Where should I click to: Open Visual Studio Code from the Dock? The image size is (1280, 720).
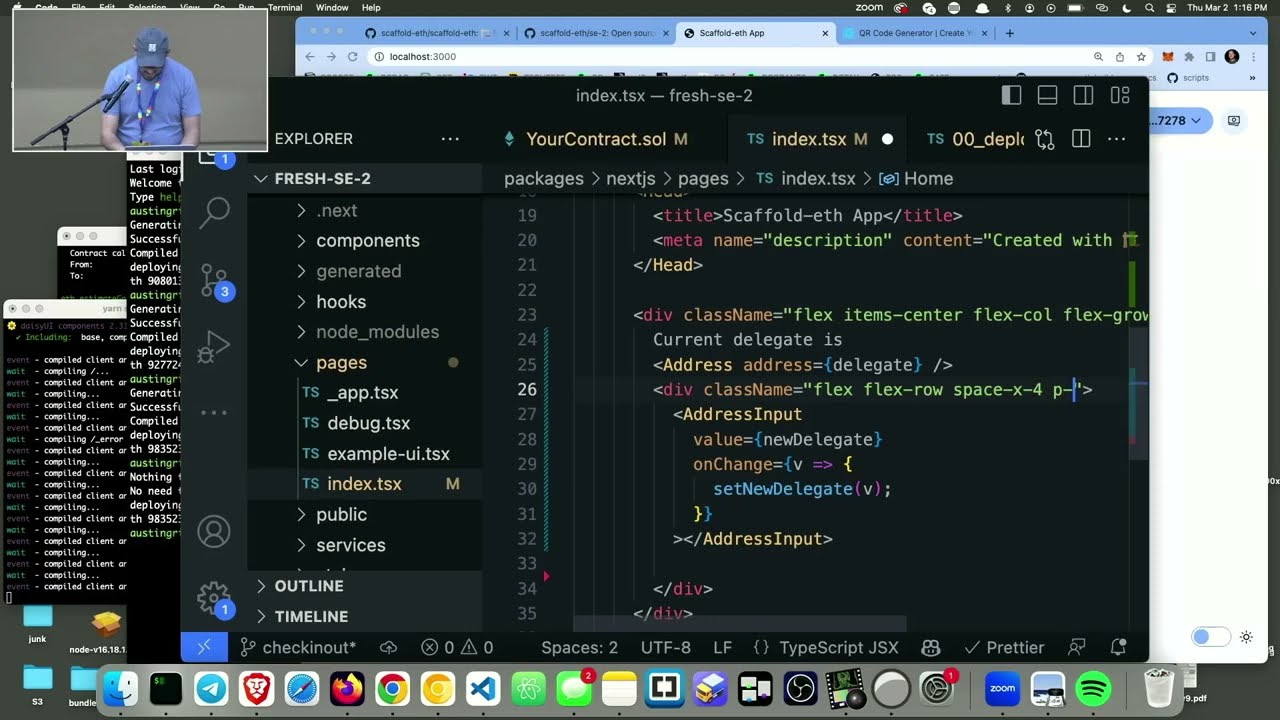[x=483, y=688]
